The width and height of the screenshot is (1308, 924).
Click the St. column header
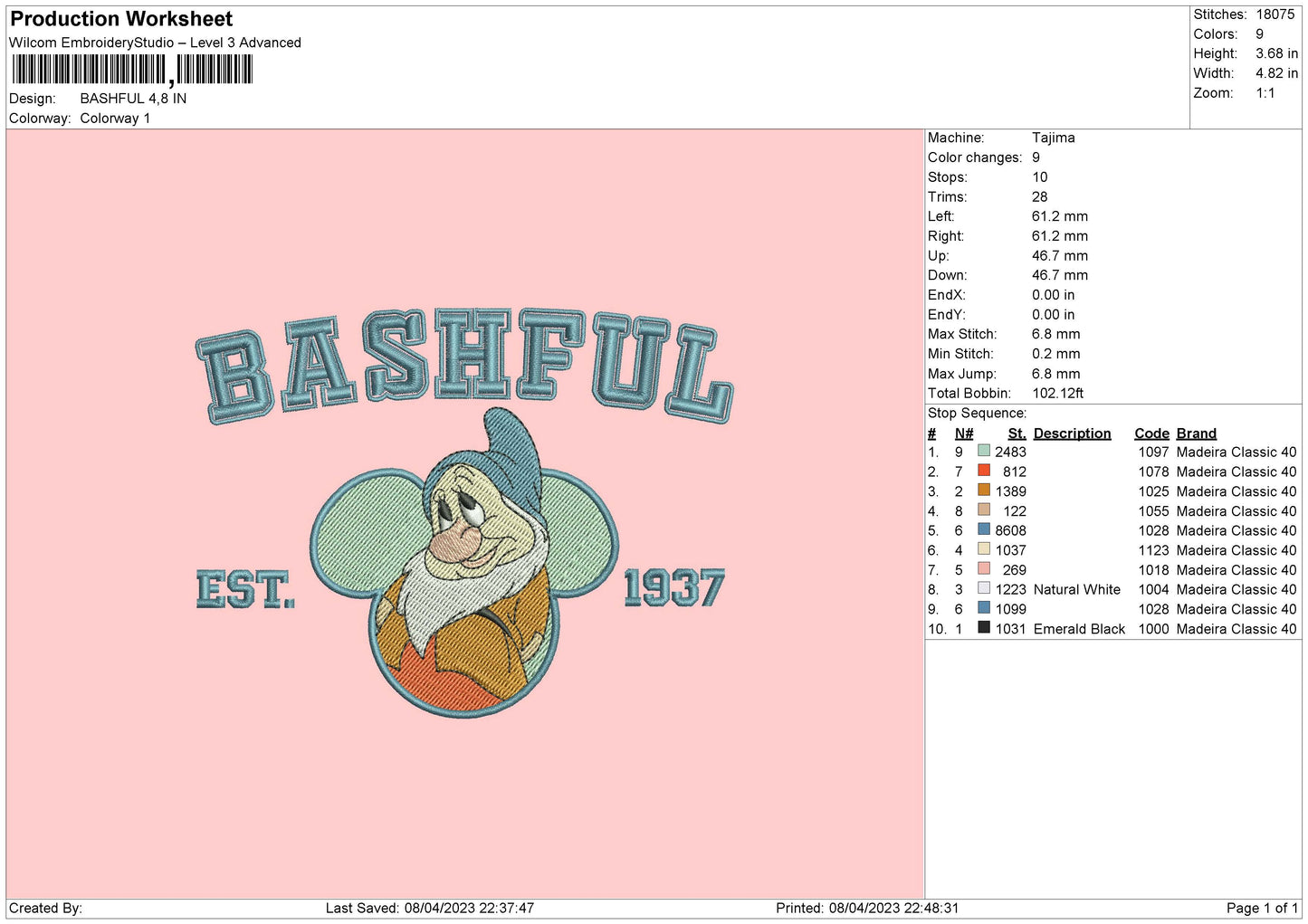[1017, 433]
